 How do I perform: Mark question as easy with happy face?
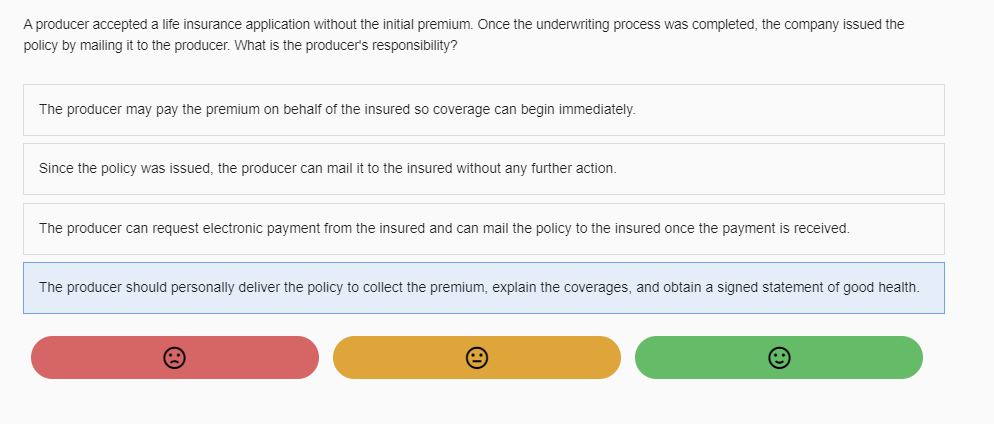pos(779,357)
